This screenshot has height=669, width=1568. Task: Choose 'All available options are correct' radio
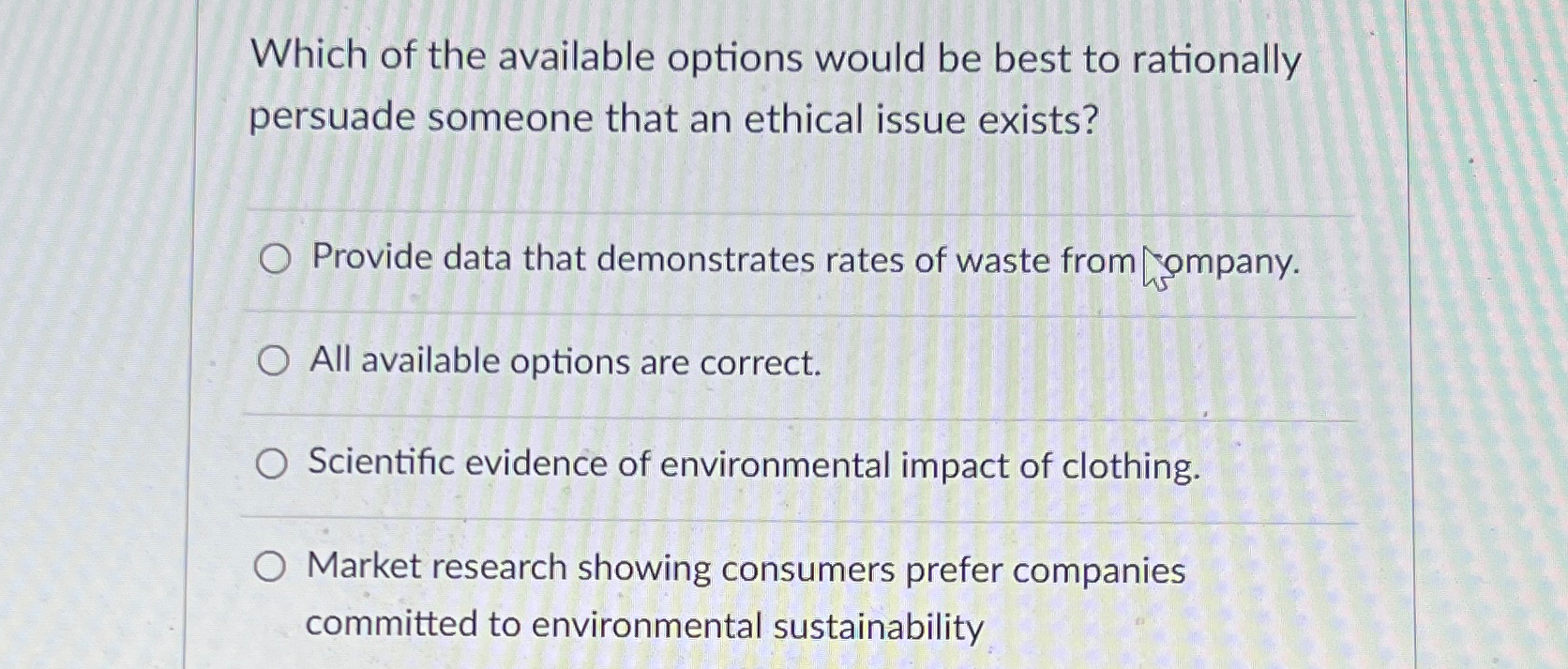273,361
